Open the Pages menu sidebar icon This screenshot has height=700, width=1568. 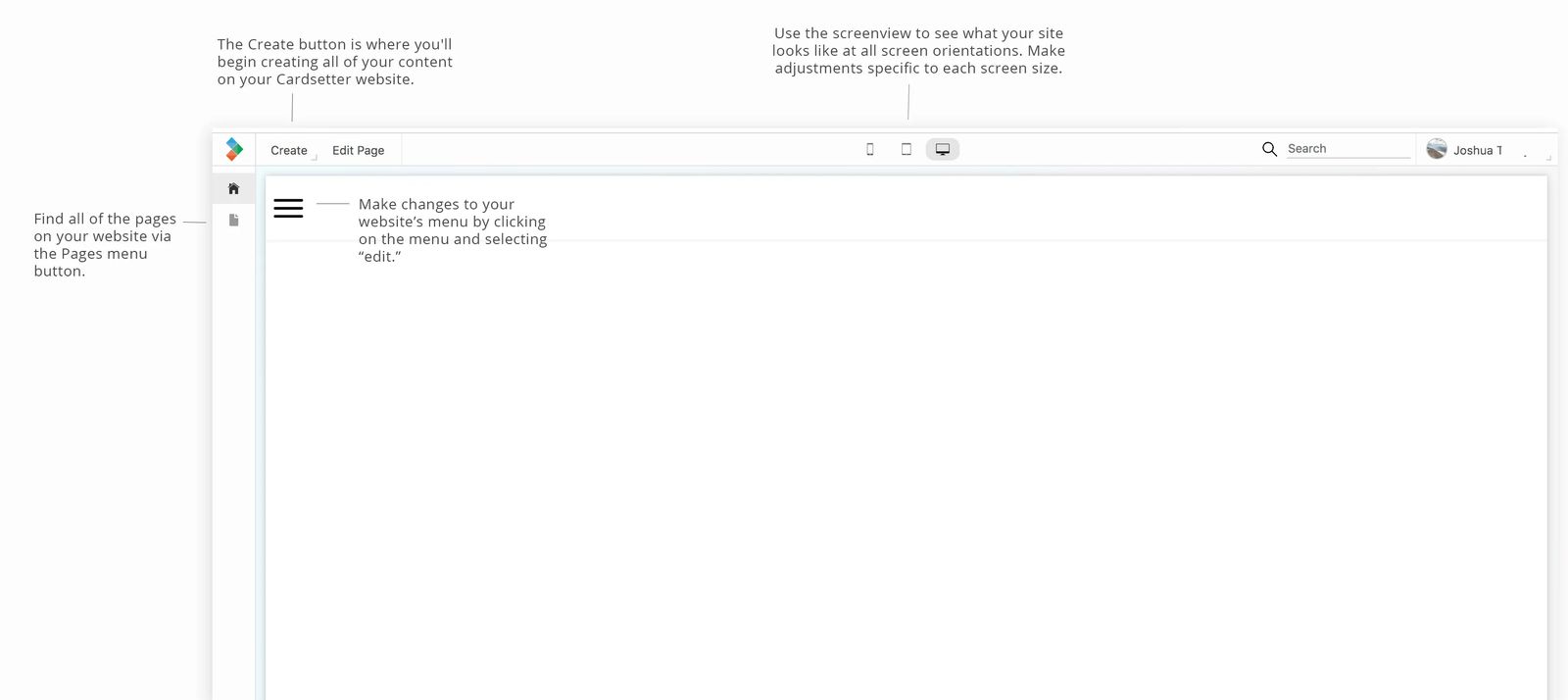(x=233, y=221)
